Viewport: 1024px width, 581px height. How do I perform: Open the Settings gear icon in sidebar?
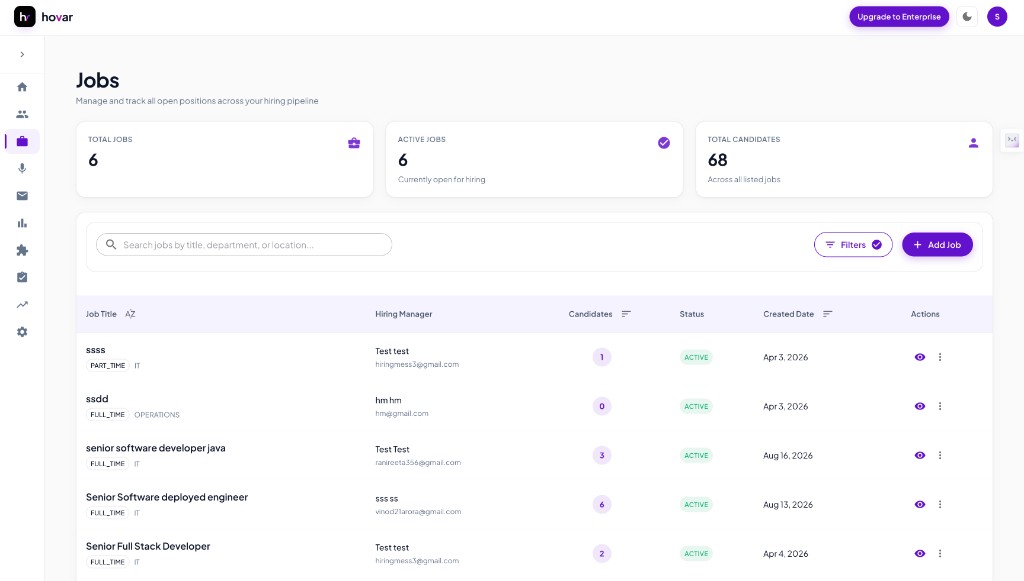(x=22, y=332)
